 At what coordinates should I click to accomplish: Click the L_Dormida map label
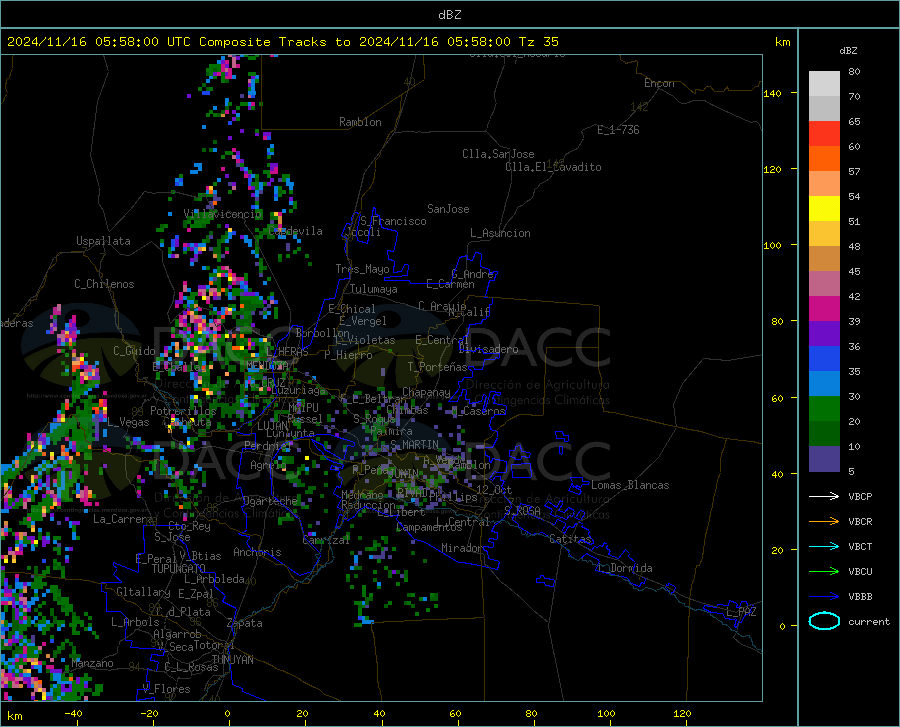coord(624,568)
